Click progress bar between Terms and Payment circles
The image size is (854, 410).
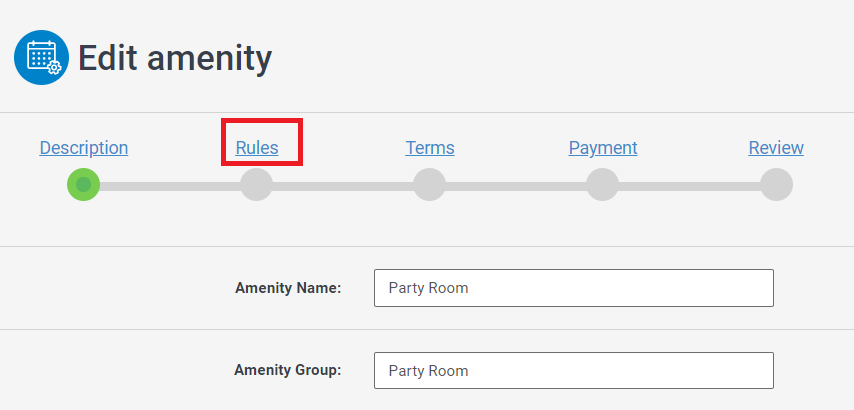(516, 186)
